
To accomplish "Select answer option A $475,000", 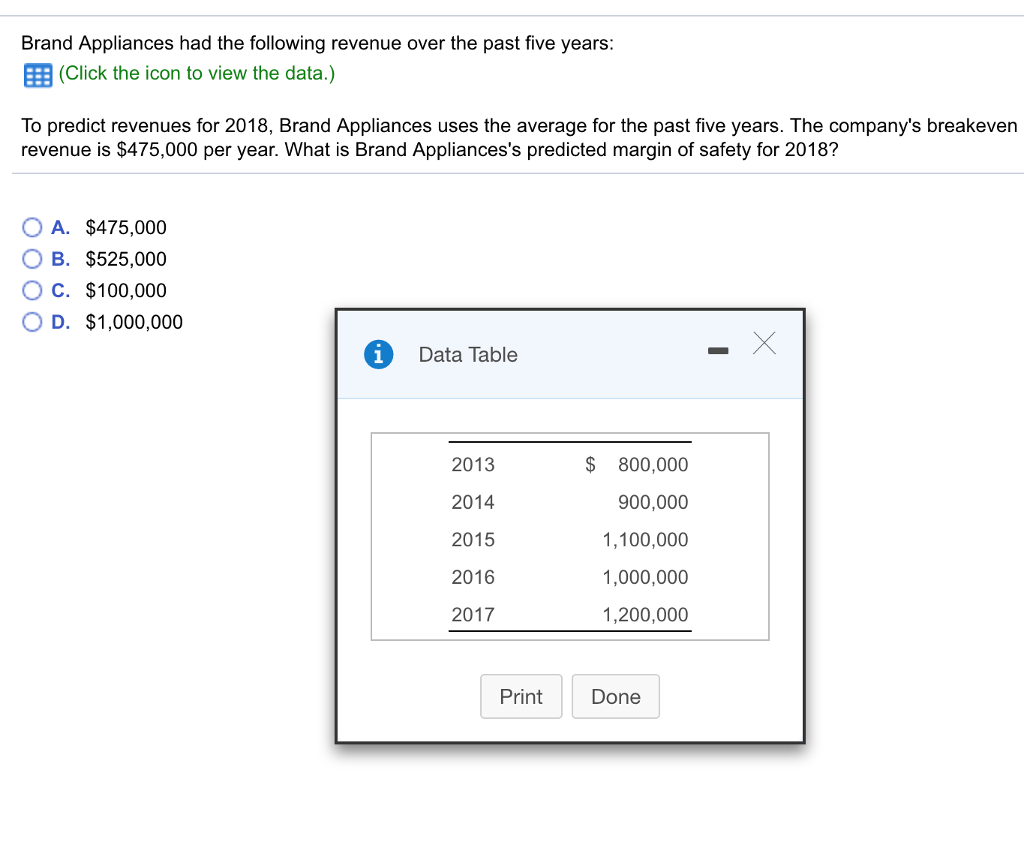I will click(32, 227).
